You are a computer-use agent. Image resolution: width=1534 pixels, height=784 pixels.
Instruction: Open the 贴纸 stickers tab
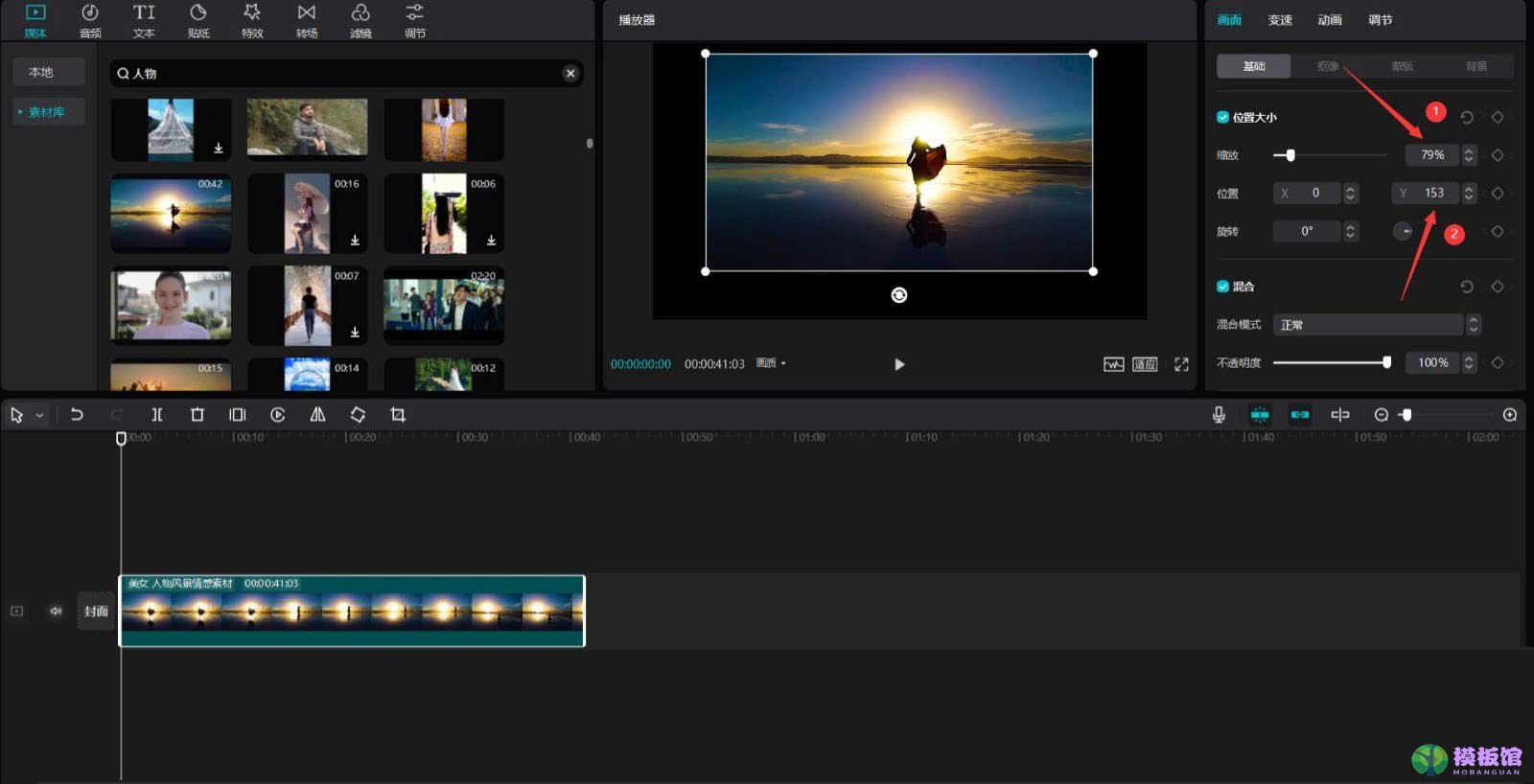[198, 20]
